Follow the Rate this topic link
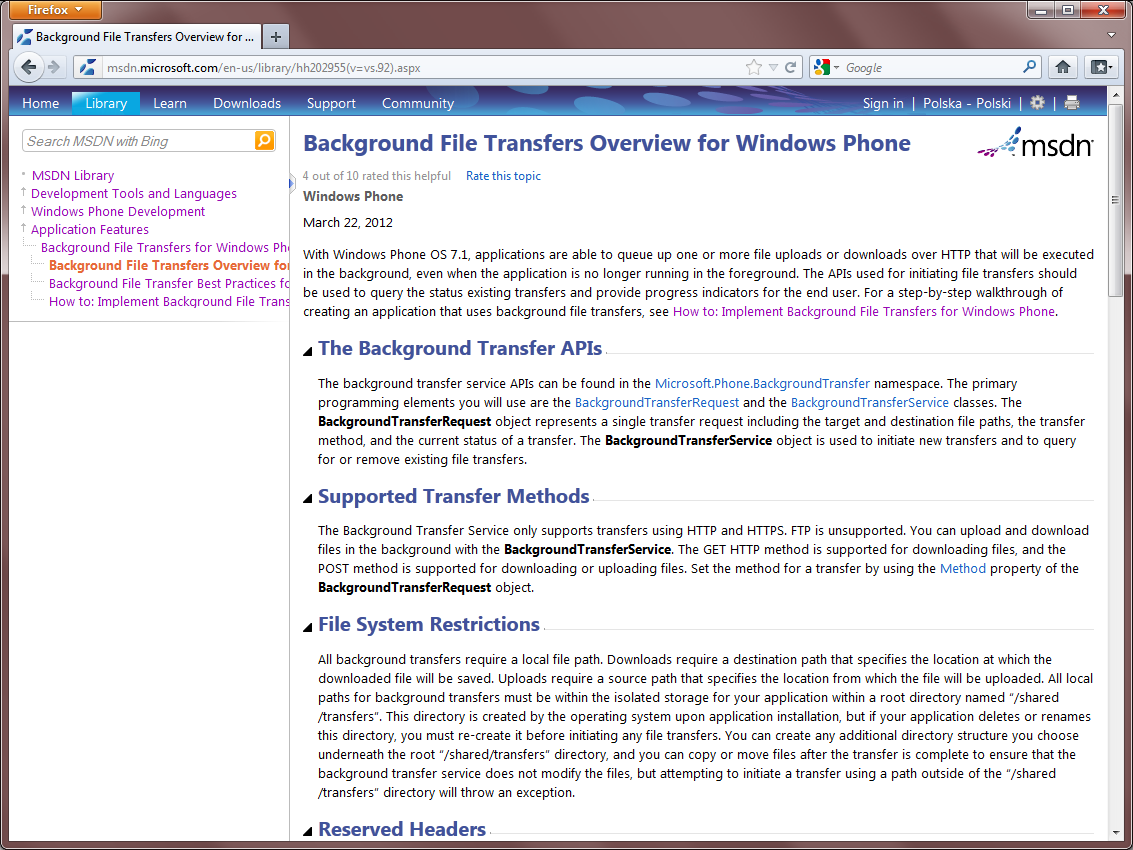The image size is (1133, 850). coord(503,176)
